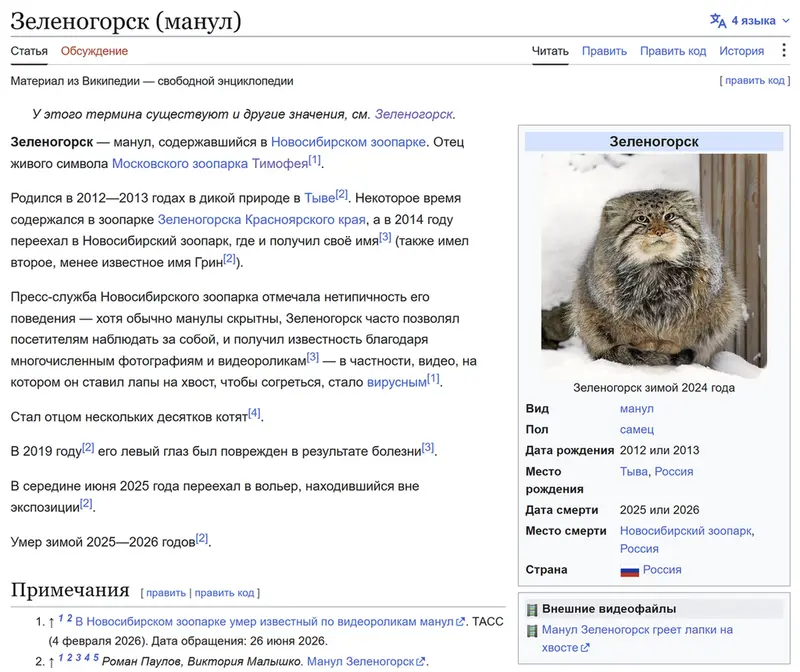The width and height of the screenshot is (800, 672).
Task: Click the up-arrow back-reference in note 1
Action: click(x=51, y=622)
